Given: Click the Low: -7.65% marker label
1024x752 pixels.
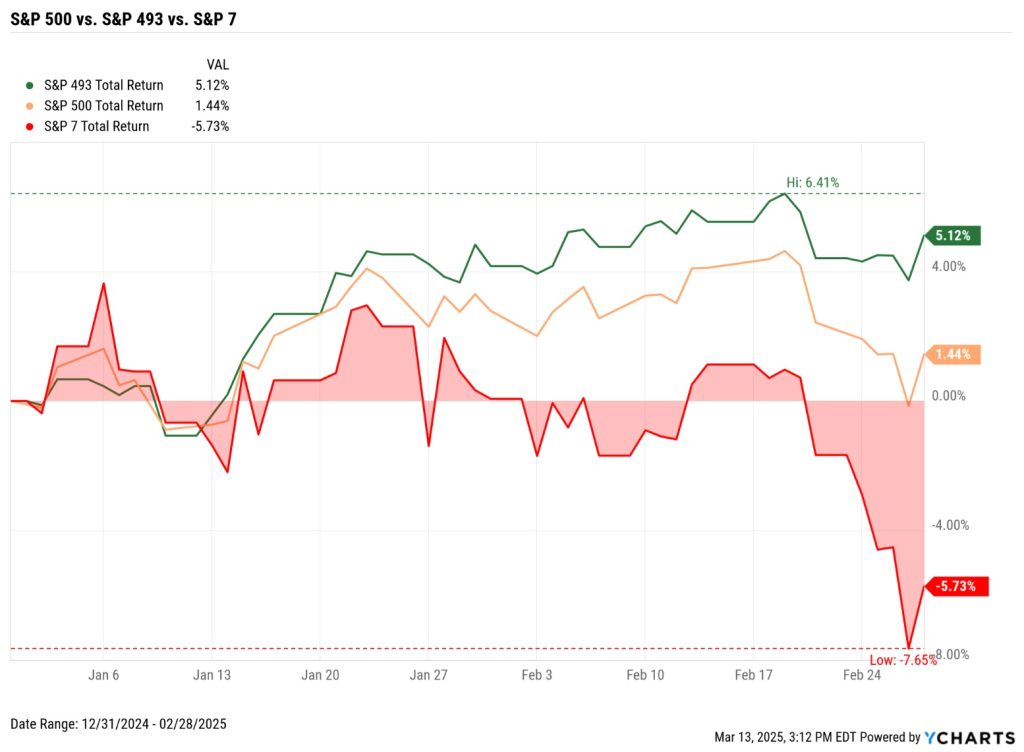Looking at the screenshot, I should click(903, 660).
